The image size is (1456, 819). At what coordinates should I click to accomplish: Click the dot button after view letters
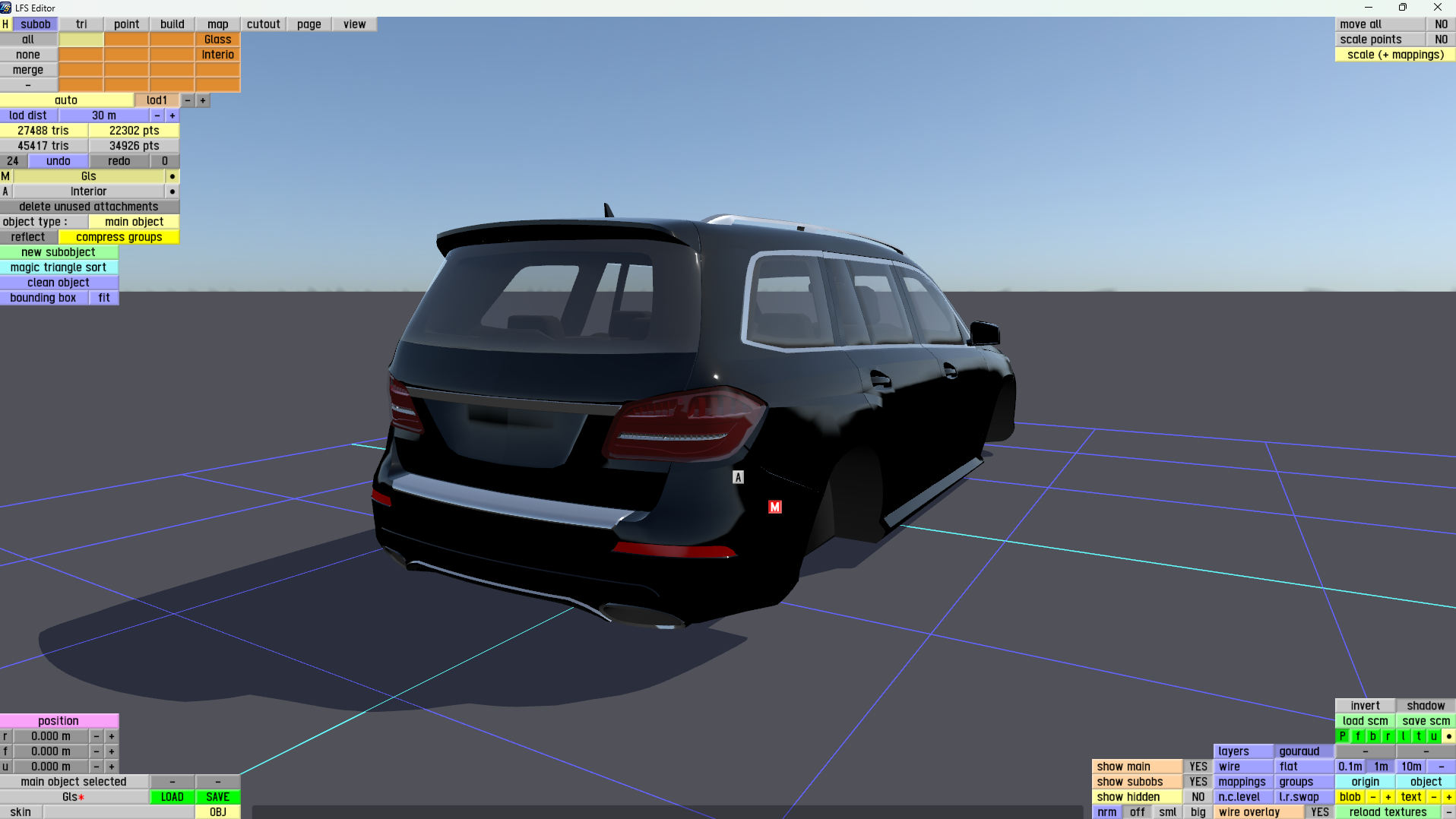(x=1449, y=736)
